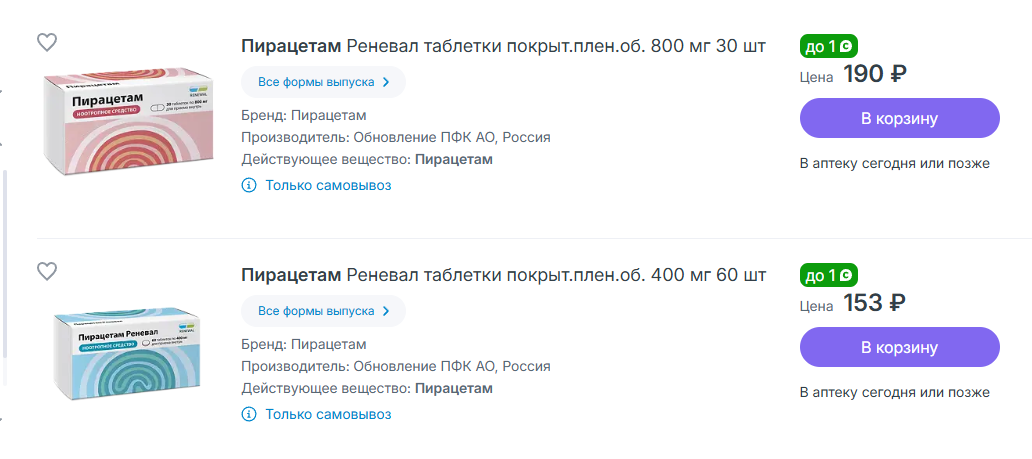This screenshot has width=1032, height=459.
Task: Favorite the Piracetam 800 mg heart icon
Action: click(x=47, y=42)
